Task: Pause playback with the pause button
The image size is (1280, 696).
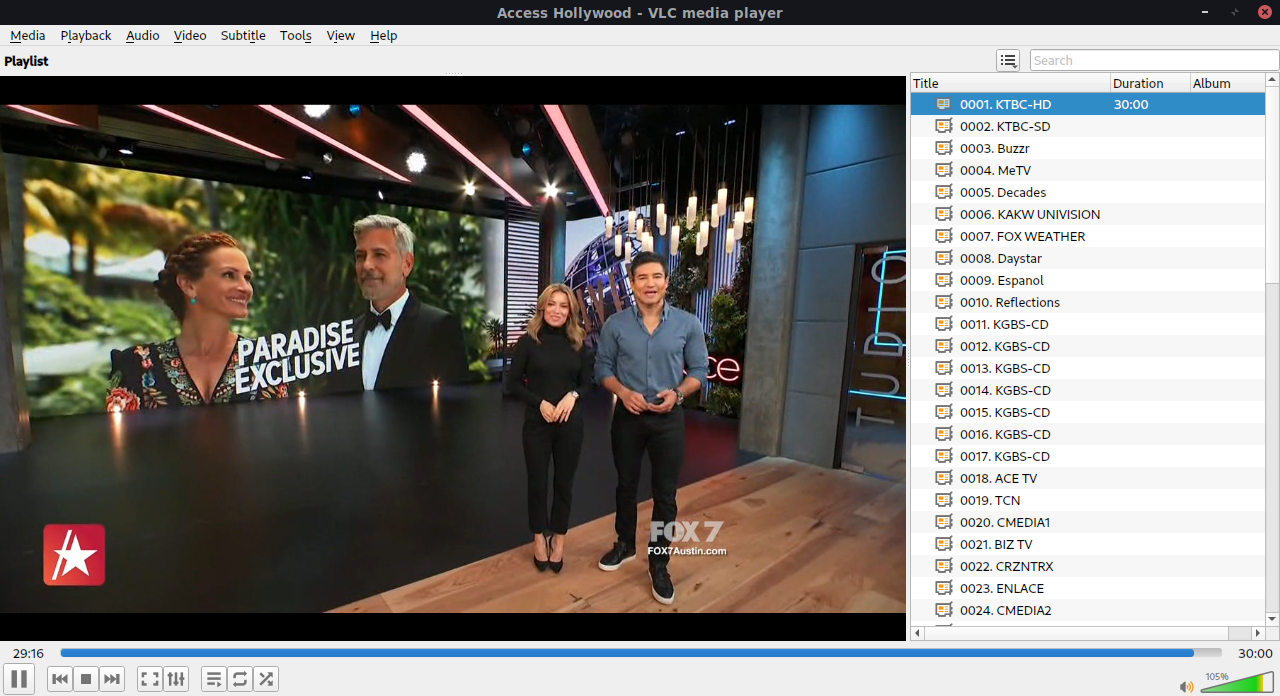Action: (x=19, y=679)
